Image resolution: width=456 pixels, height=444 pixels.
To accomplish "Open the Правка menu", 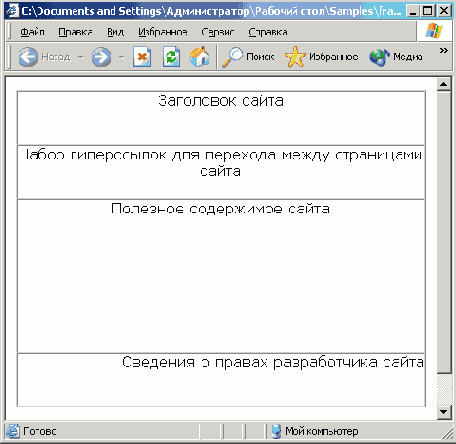I will (75, 32).
